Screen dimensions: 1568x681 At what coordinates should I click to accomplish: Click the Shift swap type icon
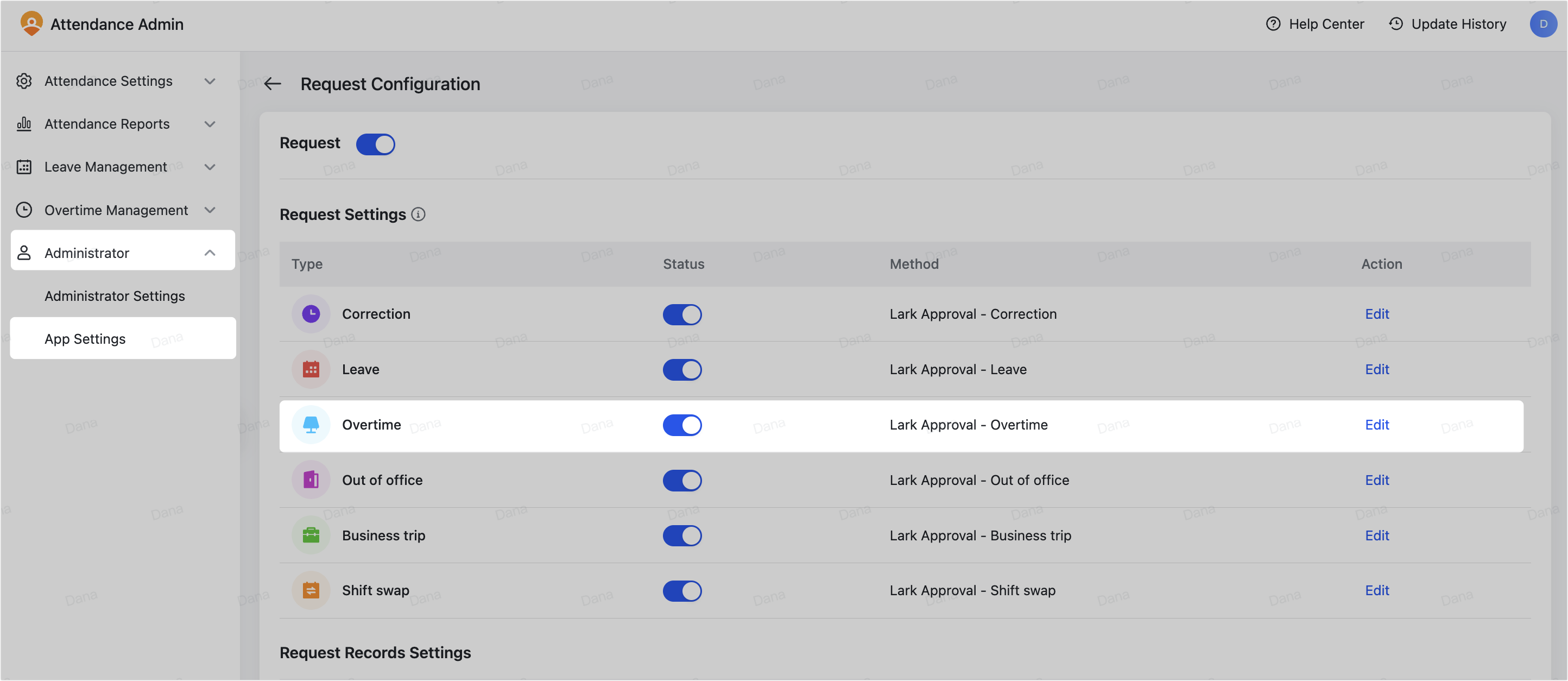coord(311,590)
